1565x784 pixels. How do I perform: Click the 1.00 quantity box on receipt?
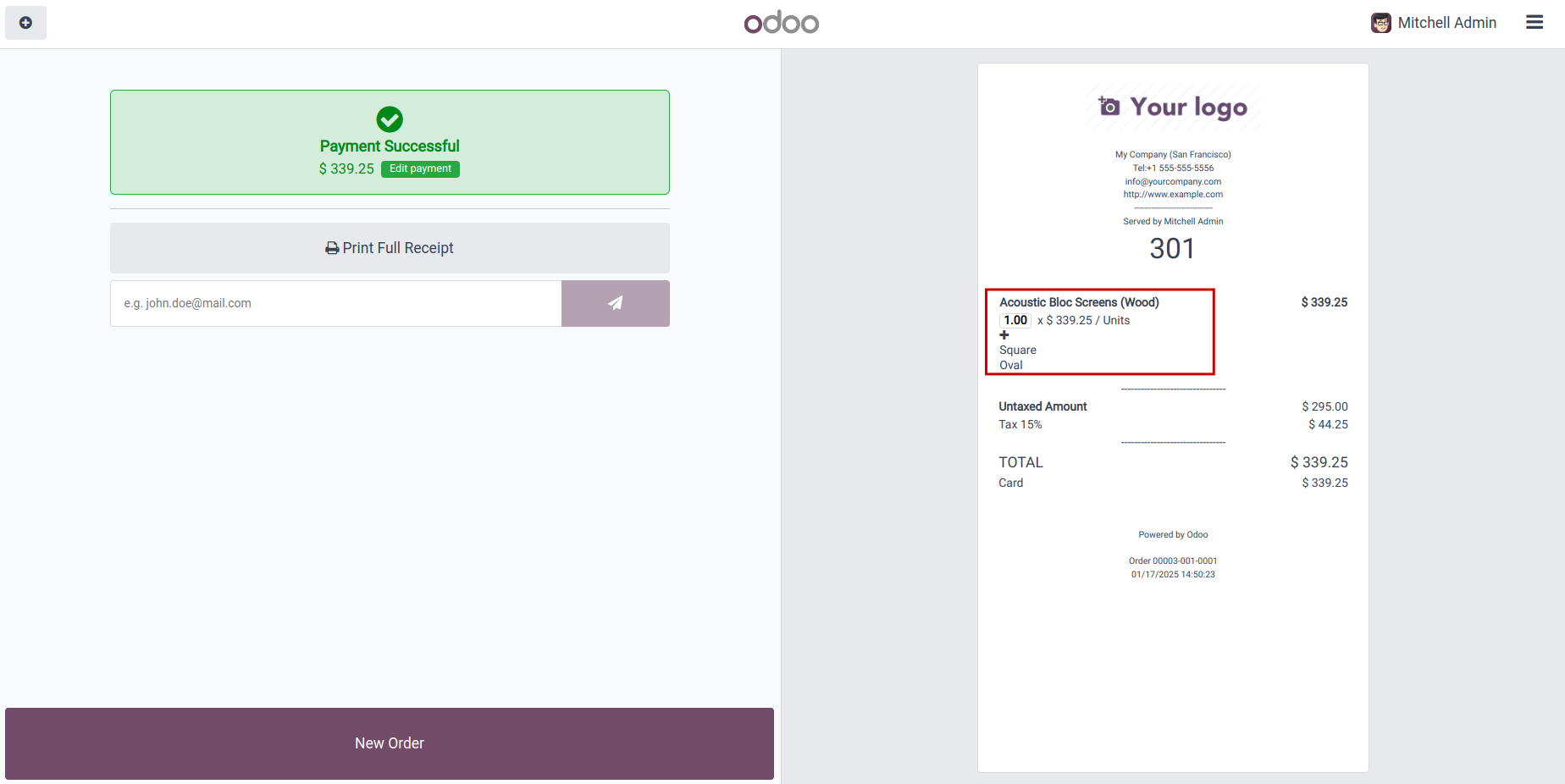1015,320
